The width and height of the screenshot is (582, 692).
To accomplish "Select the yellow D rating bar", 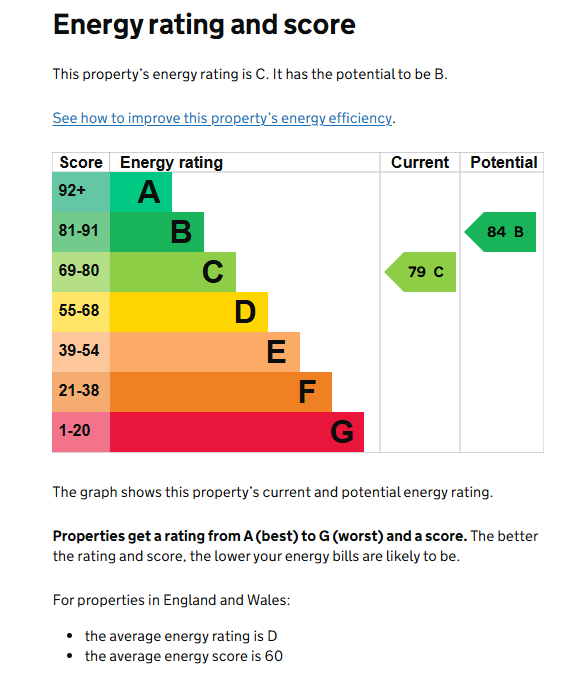I will pyautogui.click(x=189, y=312).
